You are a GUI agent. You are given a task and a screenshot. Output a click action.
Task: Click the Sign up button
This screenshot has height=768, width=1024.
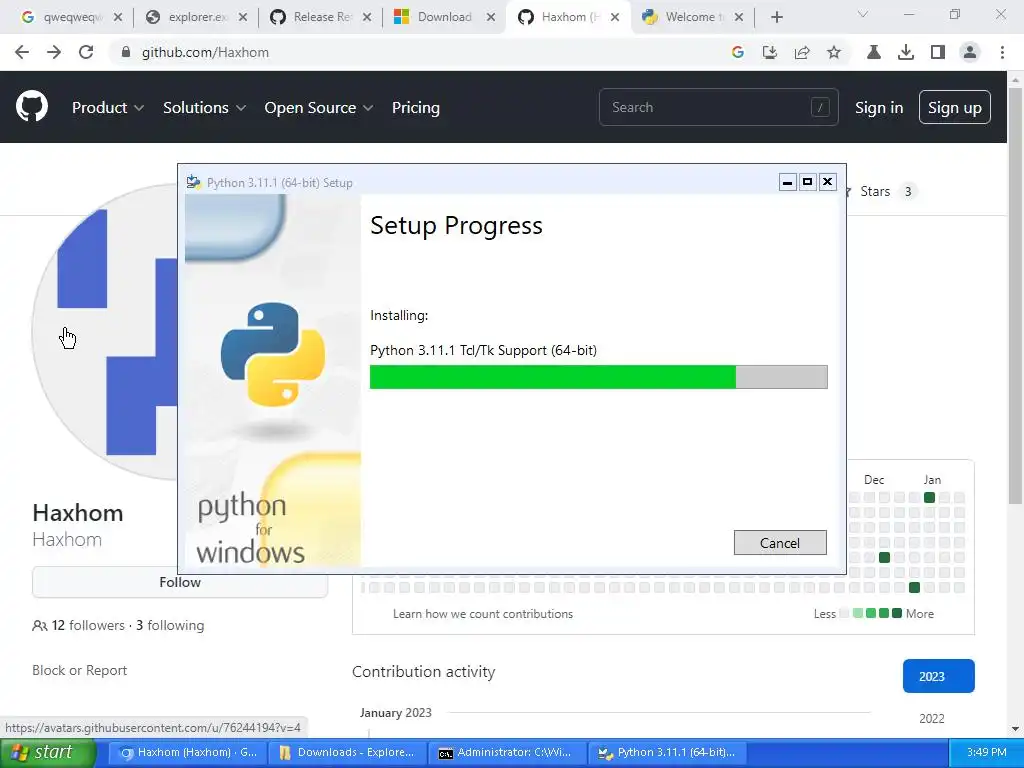tap(954, 107)
